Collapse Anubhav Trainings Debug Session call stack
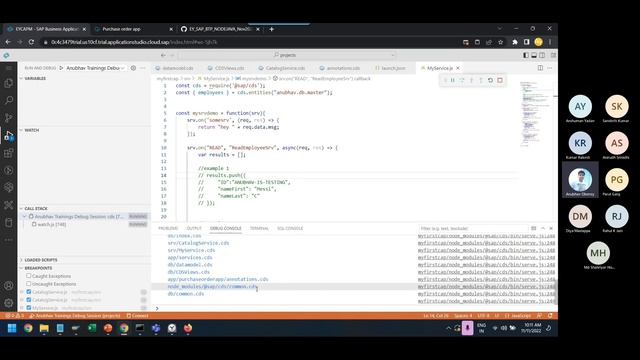 [24, 216]
